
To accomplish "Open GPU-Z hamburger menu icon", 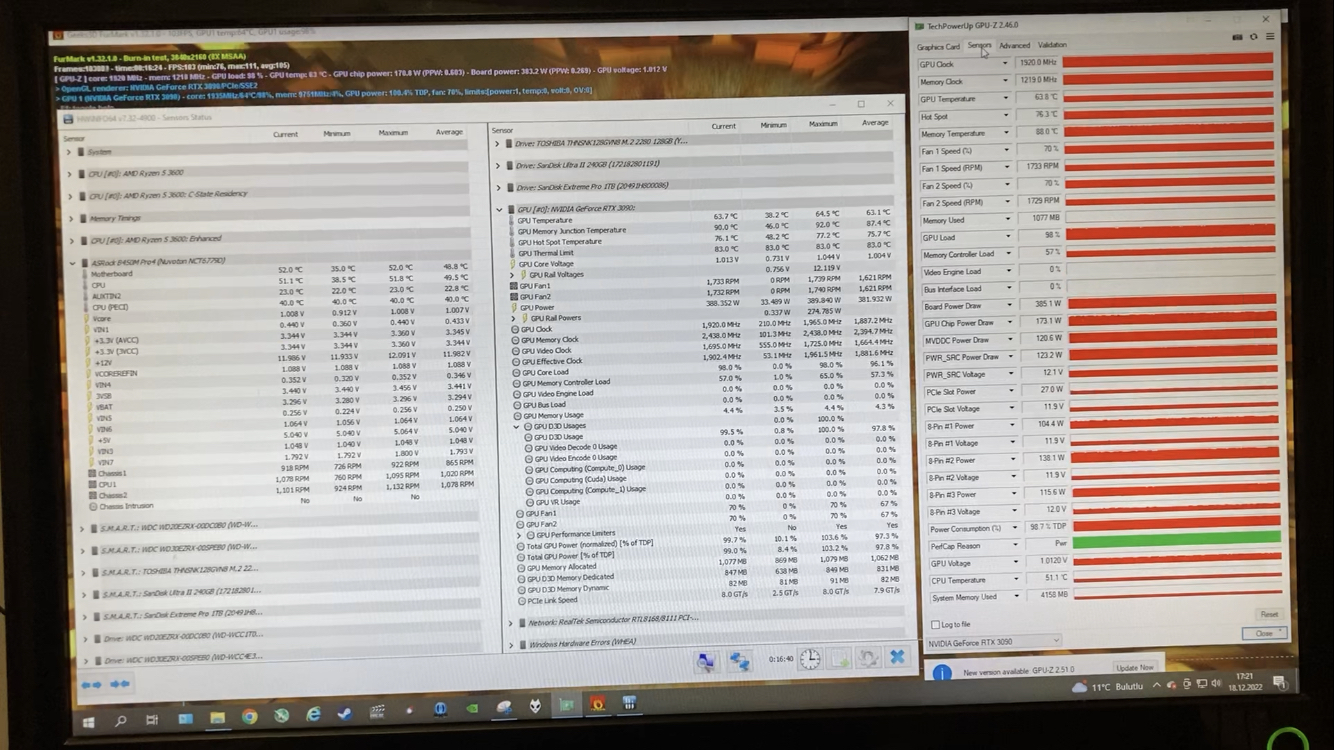I will [x=1270, y=37].
